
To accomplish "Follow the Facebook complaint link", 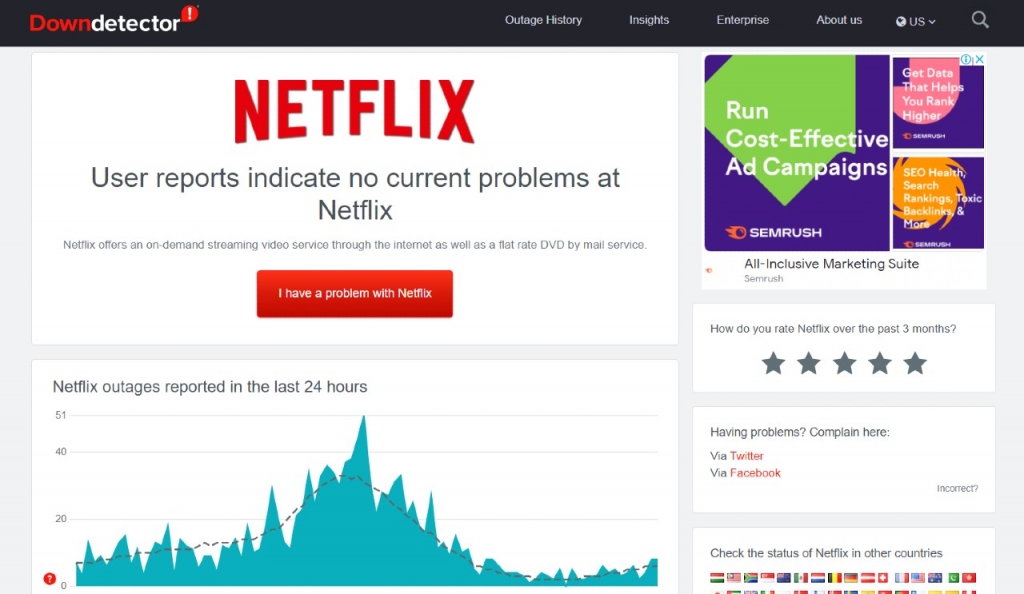I will coord(755,473).
